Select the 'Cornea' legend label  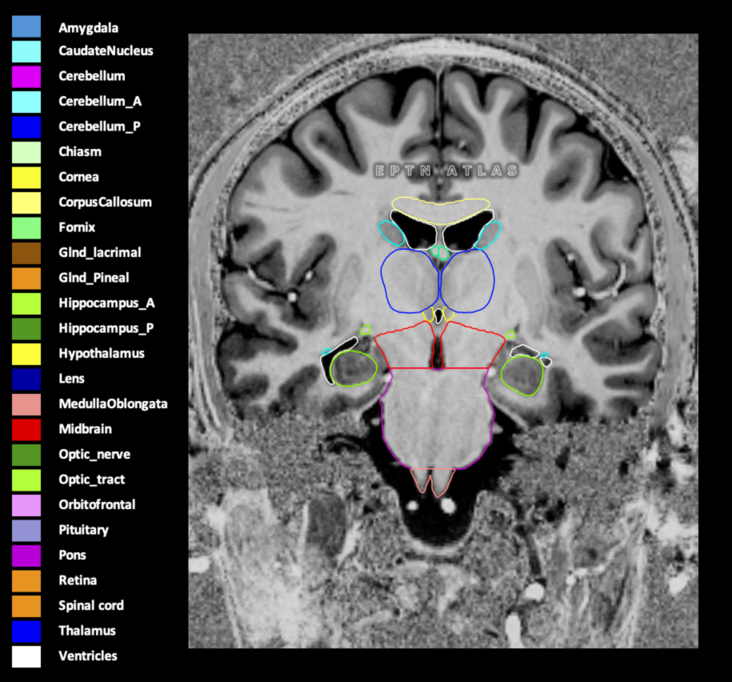coord(78,177)
